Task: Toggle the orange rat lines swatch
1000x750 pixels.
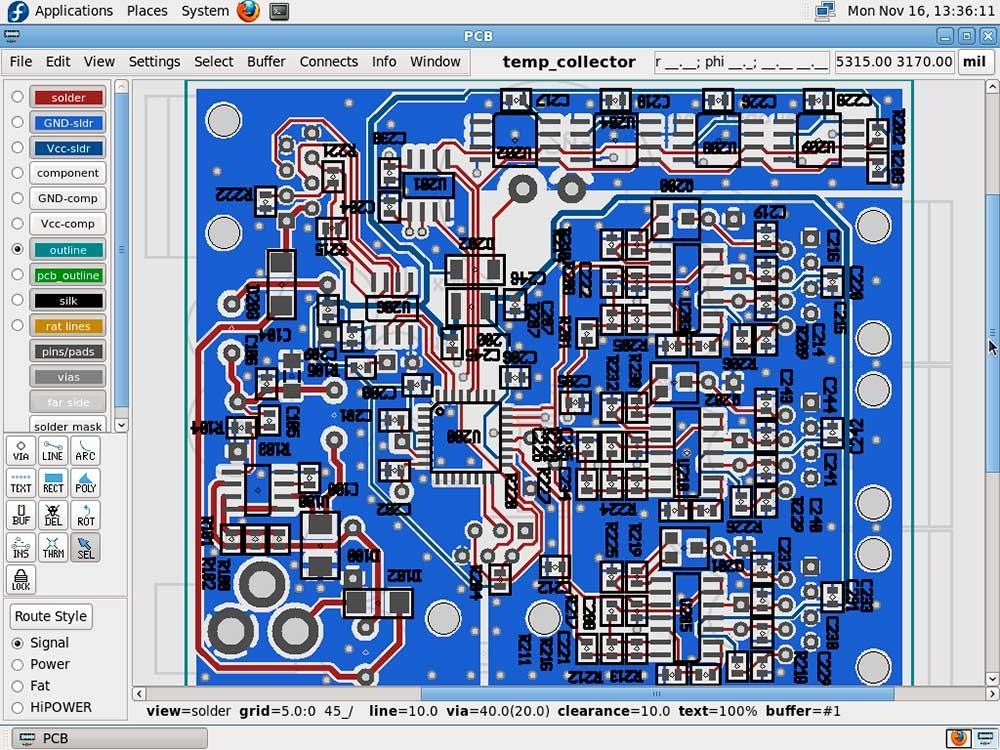Action: (x=68, y=326)
